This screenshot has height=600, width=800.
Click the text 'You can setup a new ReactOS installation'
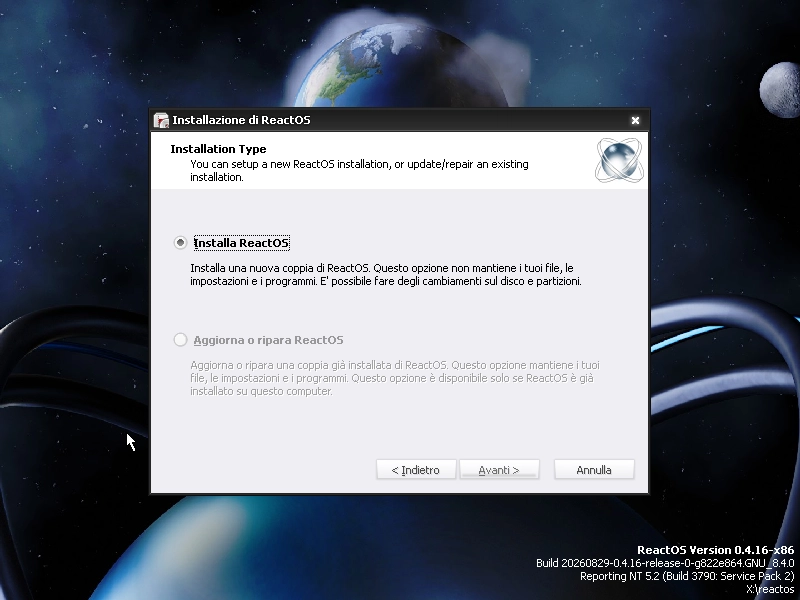point(359,170)
